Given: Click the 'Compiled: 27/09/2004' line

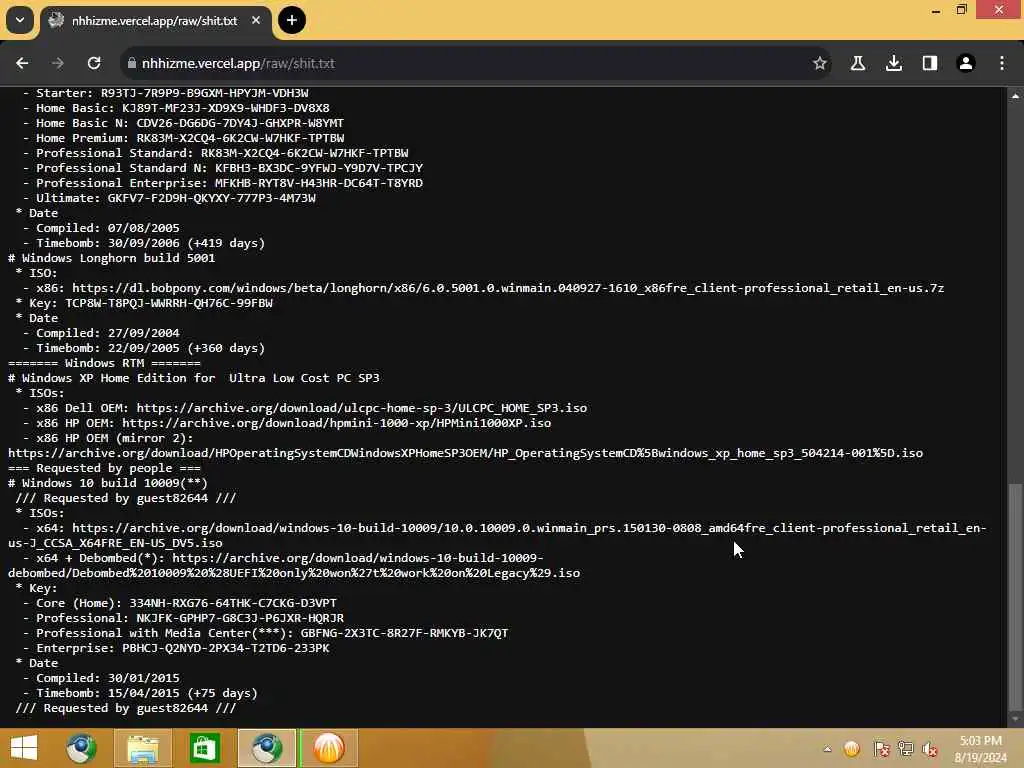Looking at the screenshot, I should coord(101,333).
